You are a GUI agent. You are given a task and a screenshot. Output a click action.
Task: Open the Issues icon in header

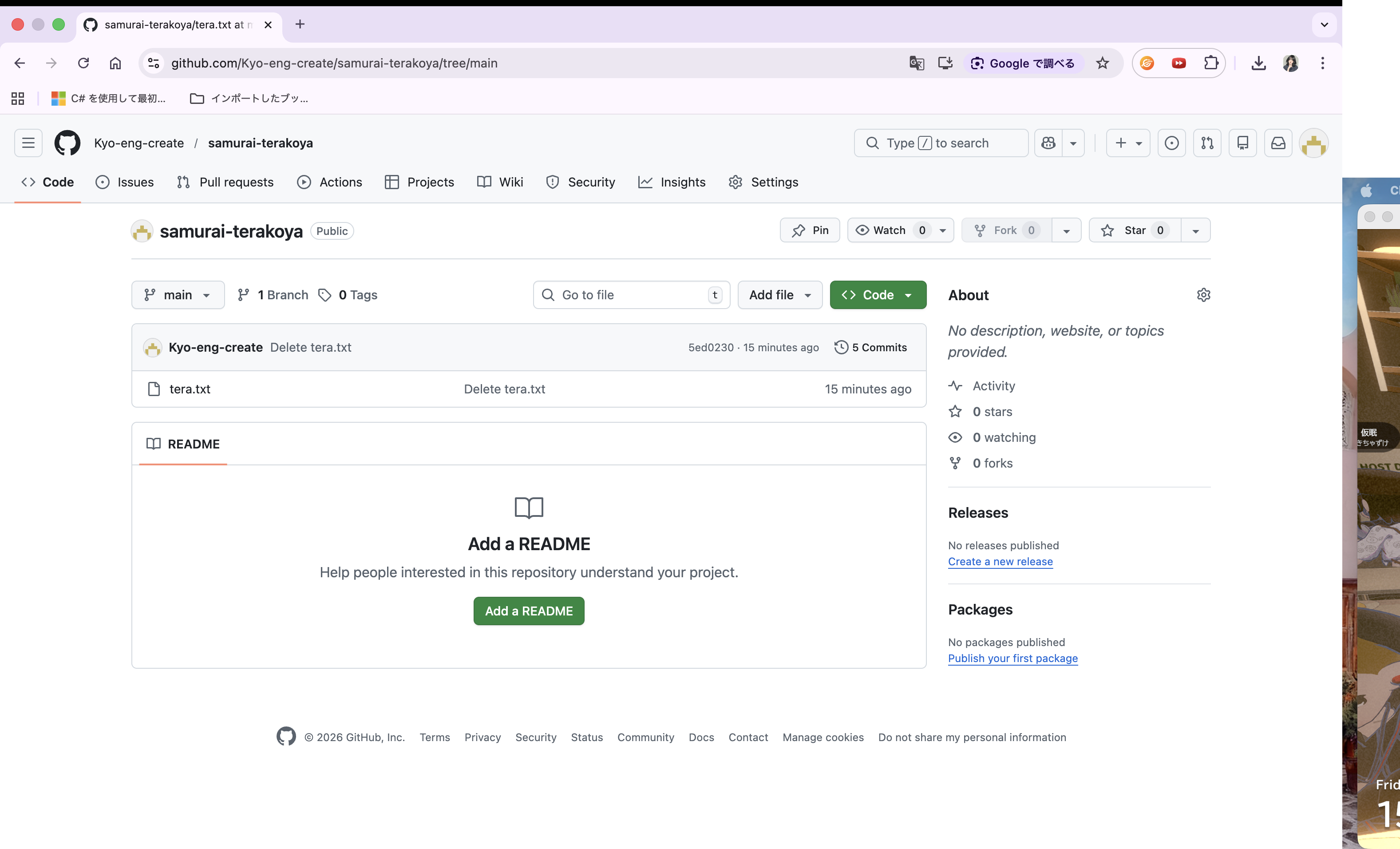[x=1171, y=143]
